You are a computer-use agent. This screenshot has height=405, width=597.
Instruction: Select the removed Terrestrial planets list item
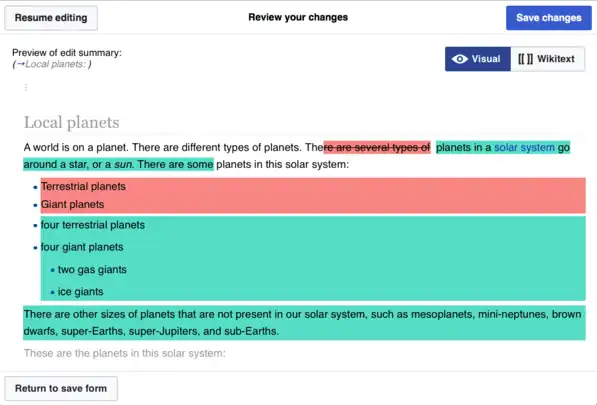tap(83, 187)
